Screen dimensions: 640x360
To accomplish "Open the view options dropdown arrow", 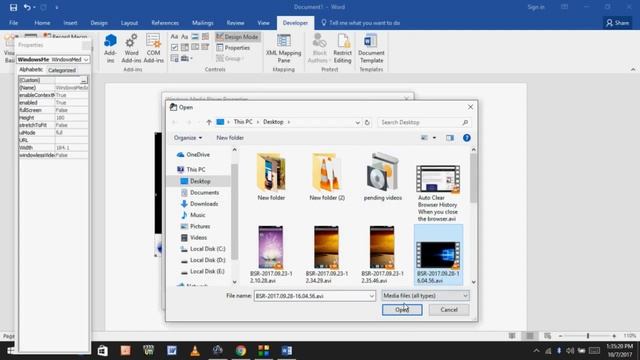I will [x=434, y=138].
